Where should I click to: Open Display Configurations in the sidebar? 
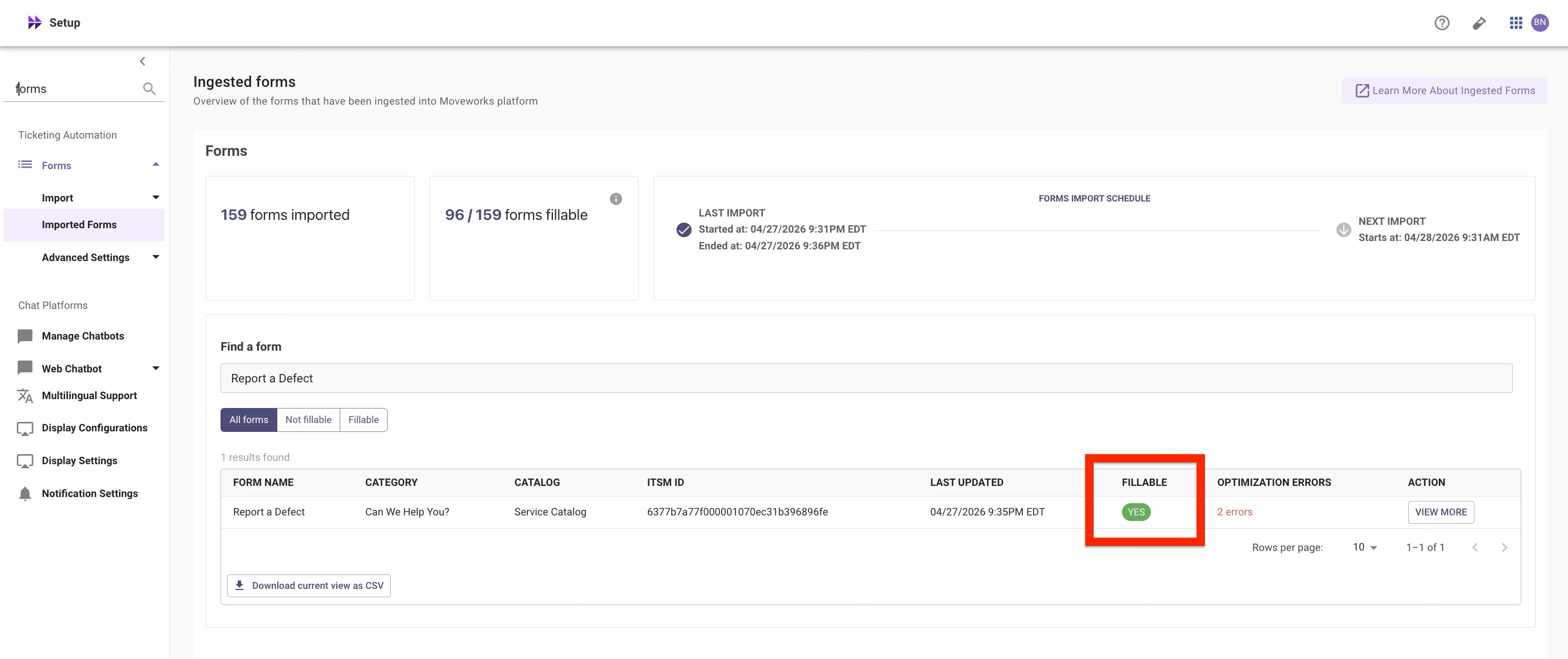pyautogui.click(x=94, y=429)
